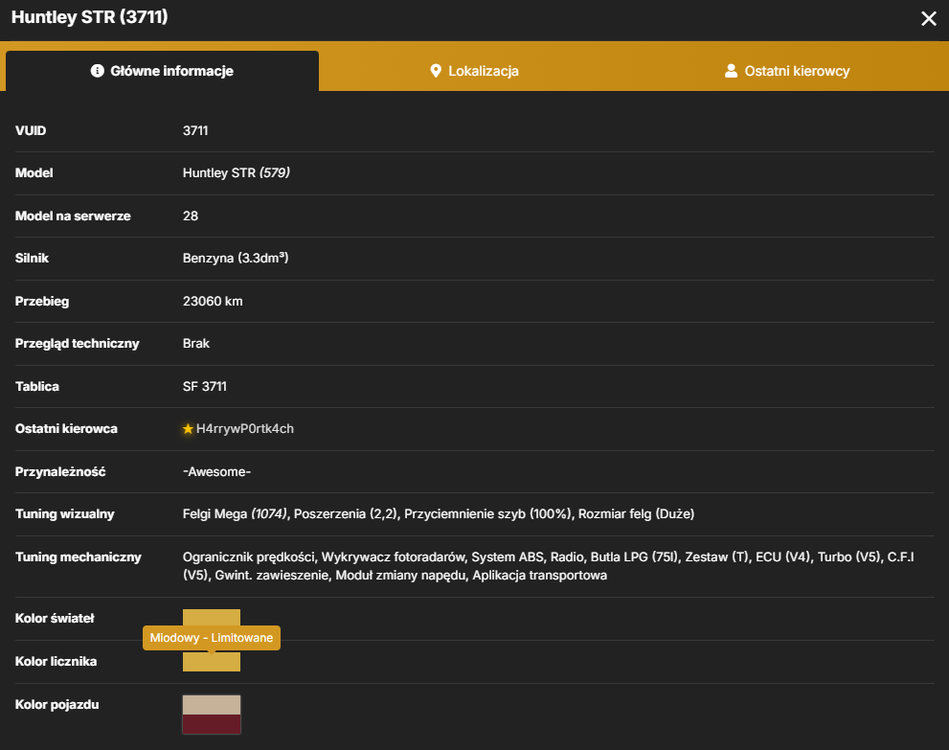Click the info circle icon
The width and height of the screenshot is (949, 750).
[97, 71]
